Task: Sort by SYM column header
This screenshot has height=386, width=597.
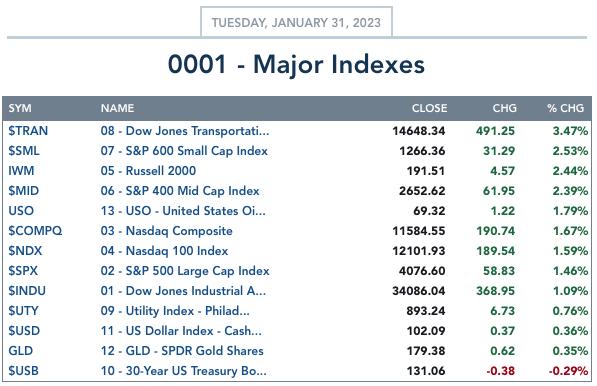Action: 20,108
